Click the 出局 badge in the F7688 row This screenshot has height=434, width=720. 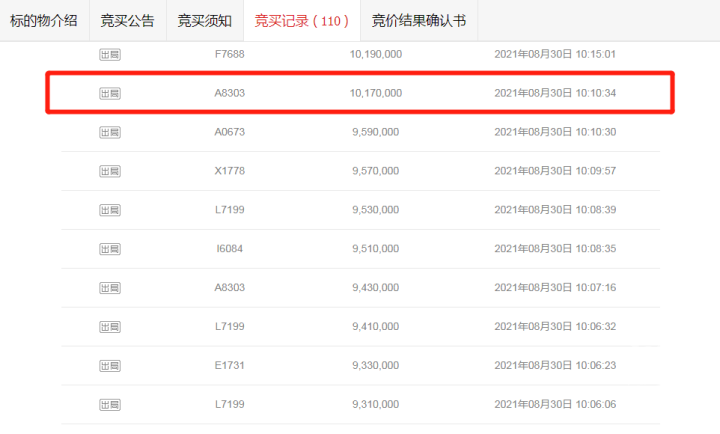point(110,54)
